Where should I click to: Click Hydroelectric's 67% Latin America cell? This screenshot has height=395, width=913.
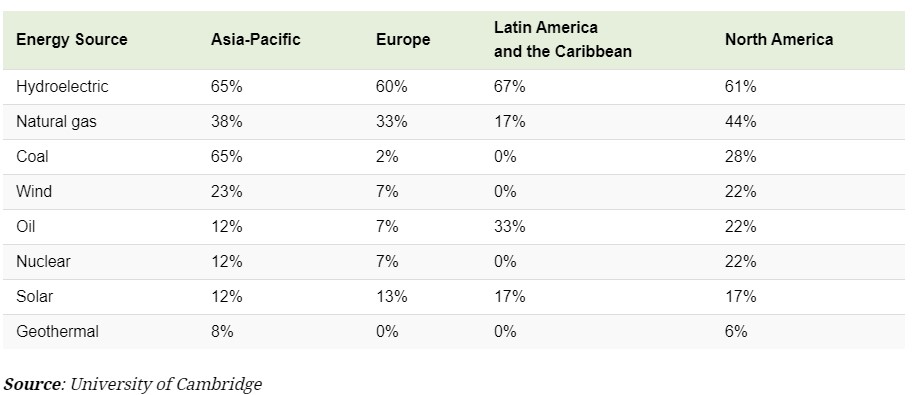point(509,87)
